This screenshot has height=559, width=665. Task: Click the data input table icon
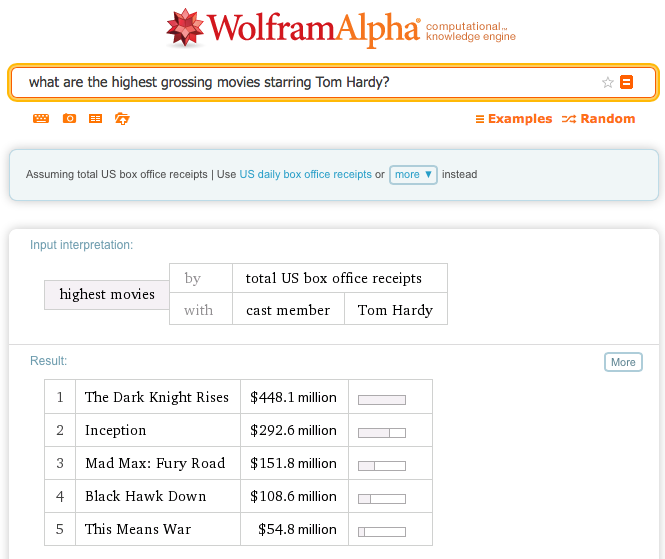95,119
